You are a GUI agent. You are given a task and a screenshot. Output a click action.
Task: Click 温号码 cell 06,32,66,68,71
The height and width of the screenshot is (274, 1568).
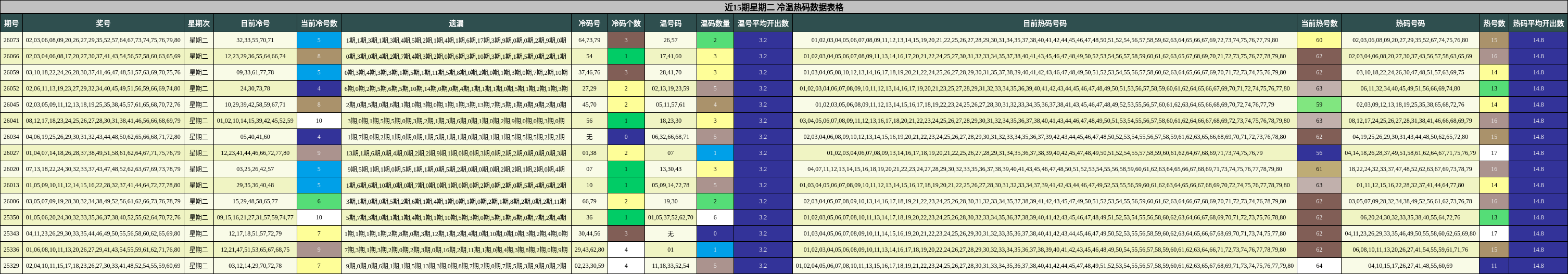coord(670,137)
